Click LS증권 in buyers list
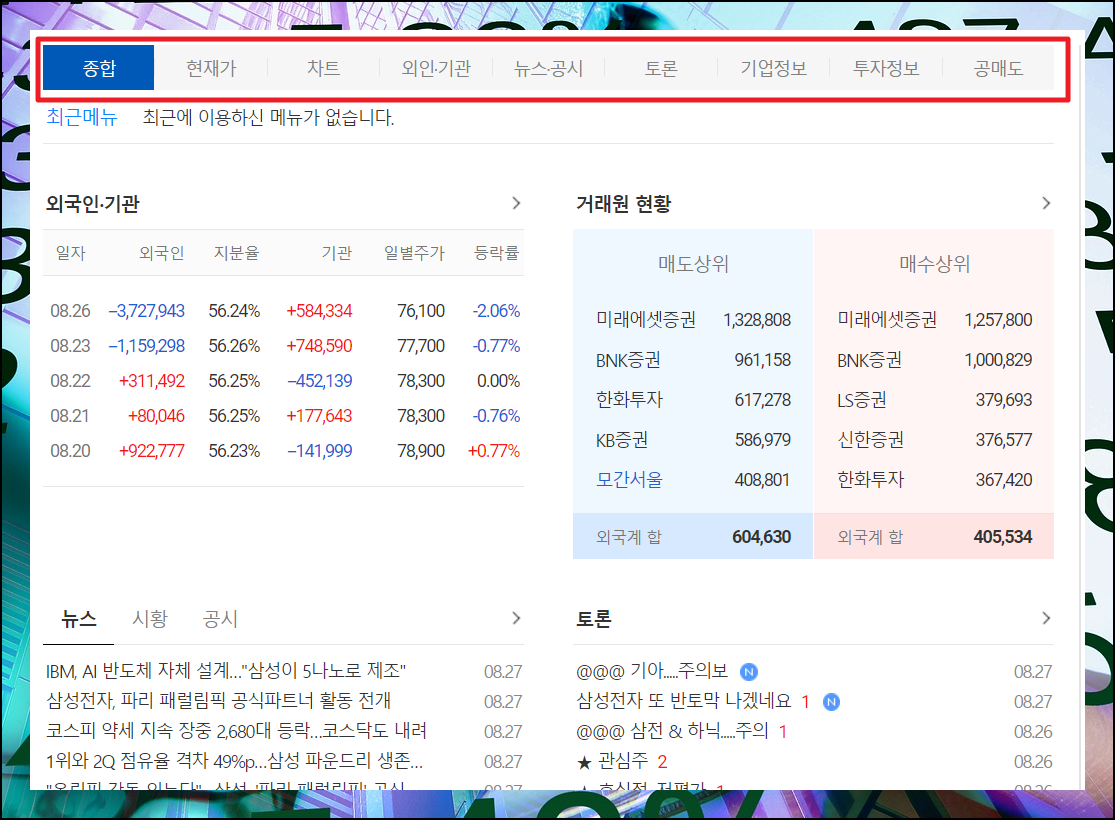The image size is (1115, 820). click(x=862, y=400)
